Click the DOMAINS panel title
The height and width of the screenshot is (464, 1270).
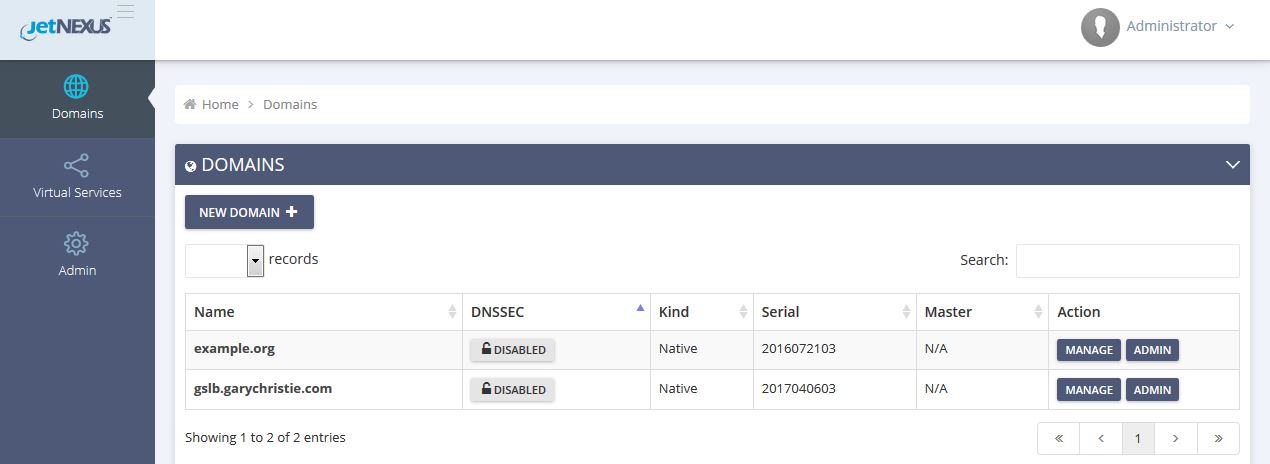click(243, 164)
